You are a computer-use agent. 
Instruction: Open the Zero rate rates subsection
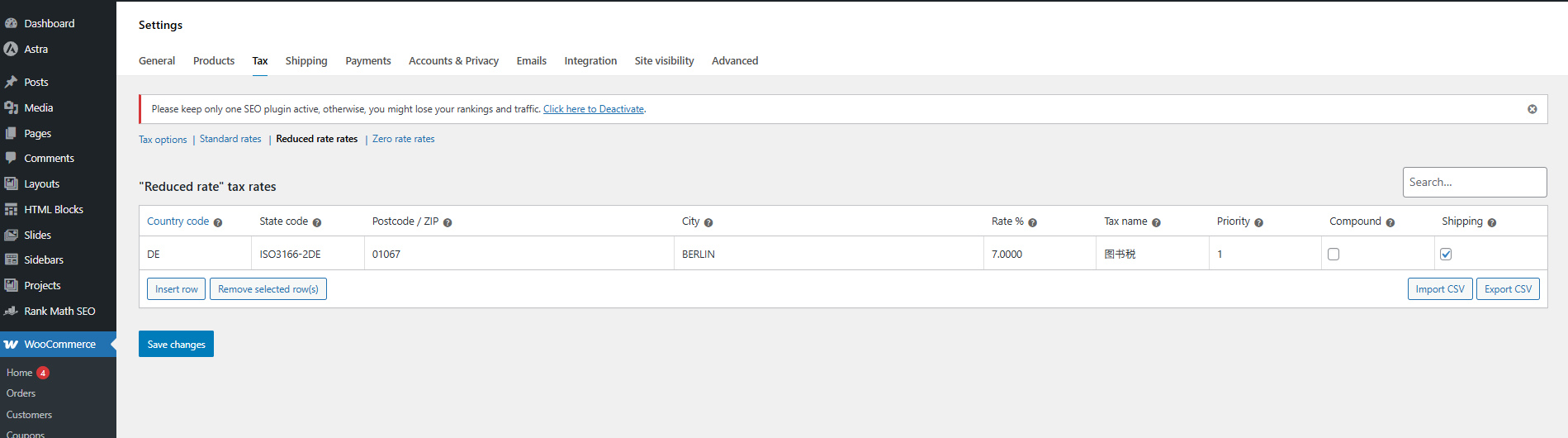point(404,139)
